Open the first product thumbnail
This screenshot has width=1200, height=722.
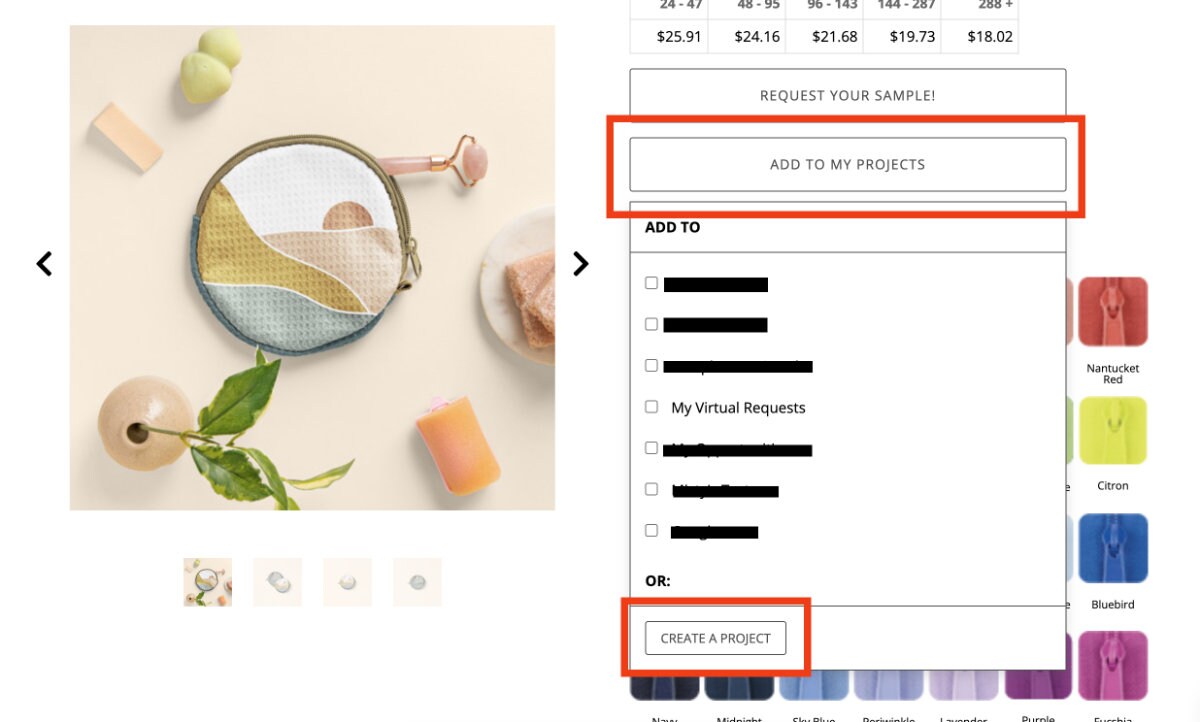click(x=208, y=582)
